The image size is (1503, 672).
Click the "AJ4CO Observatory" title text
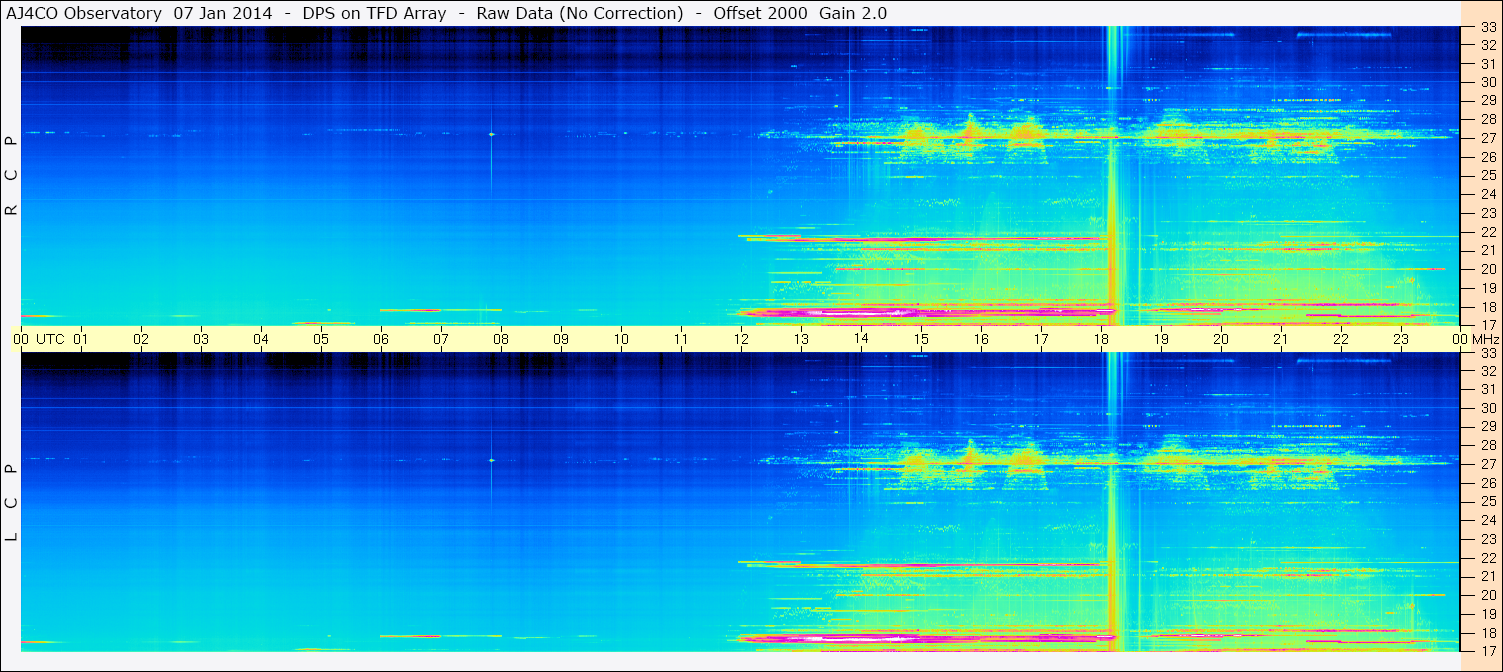[x=86, y=13]
